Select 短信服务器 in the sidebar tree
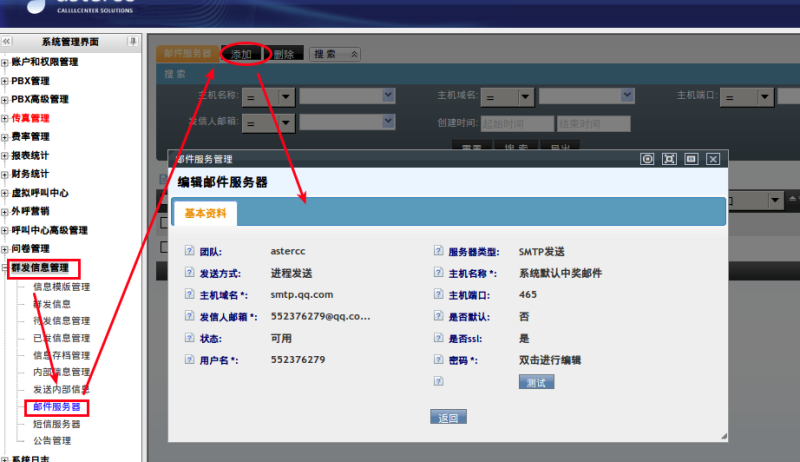800x462 pixels. click(x=56, y=424)
